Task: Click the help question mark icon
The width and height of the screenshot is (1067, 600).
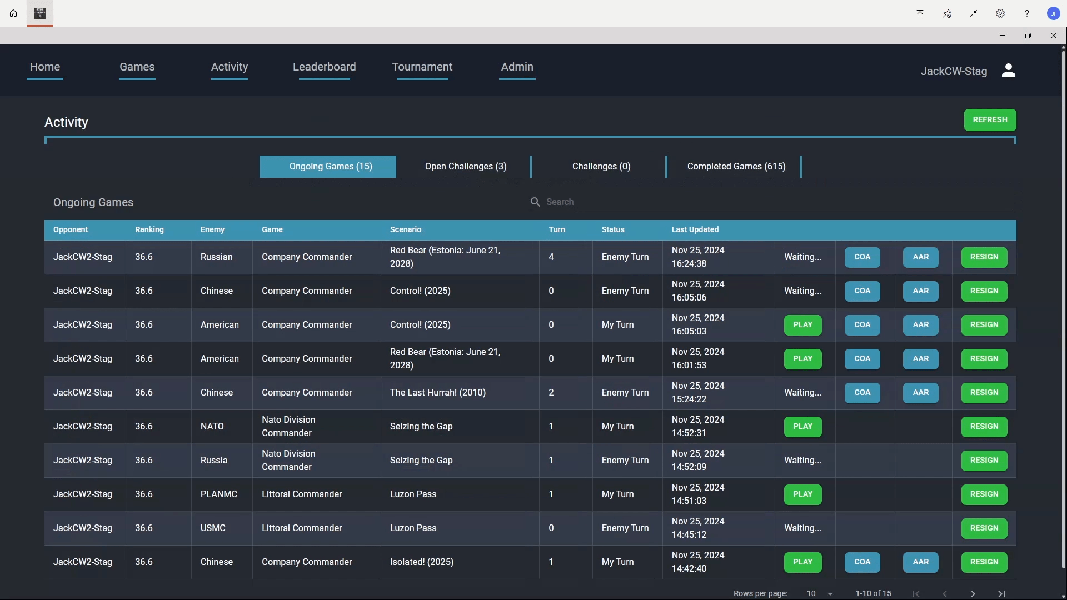Action: (1026, 14)
